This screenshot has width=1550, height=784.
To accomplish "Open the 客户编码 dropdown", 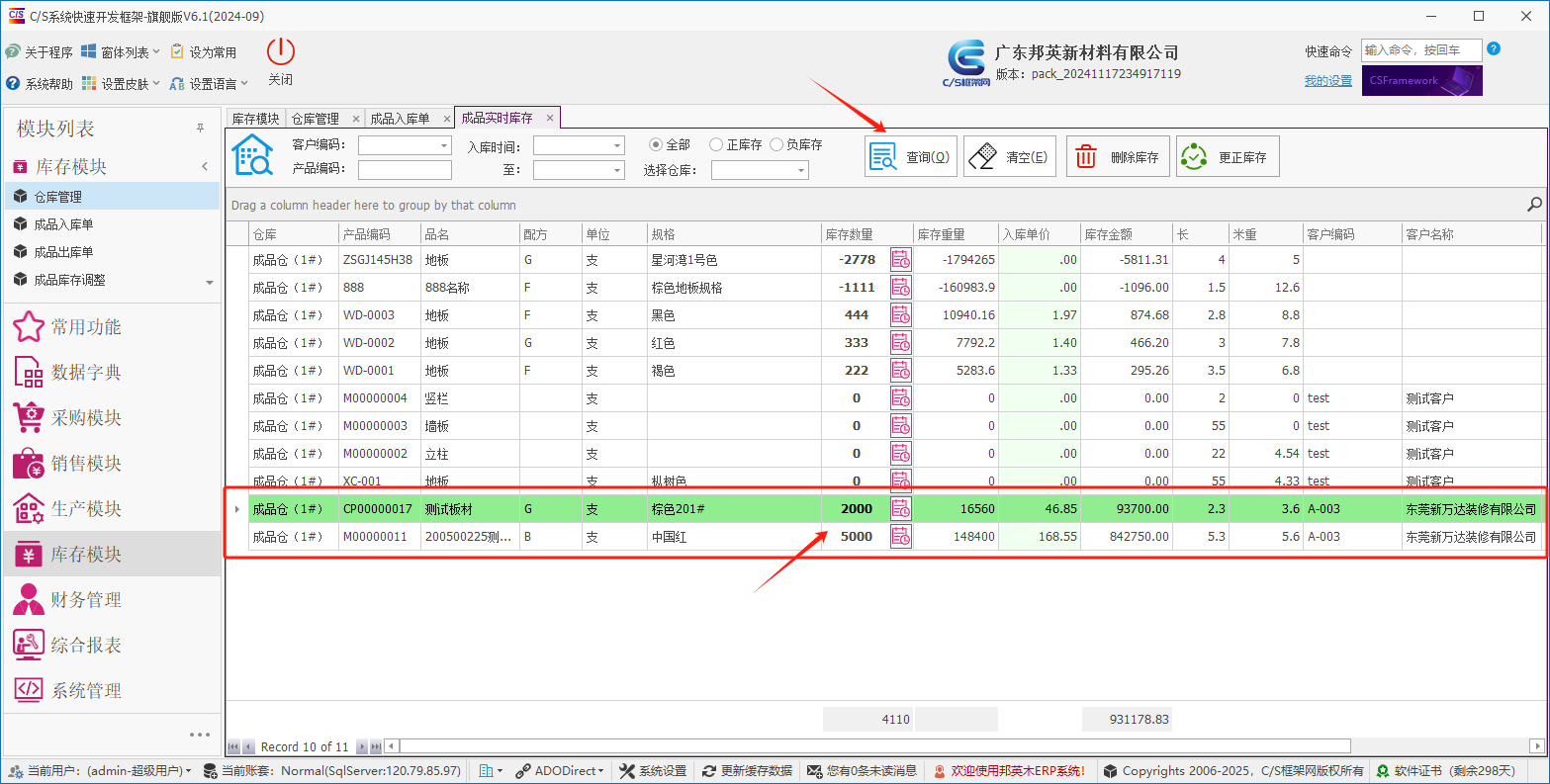I will click(x=444, y=145).
